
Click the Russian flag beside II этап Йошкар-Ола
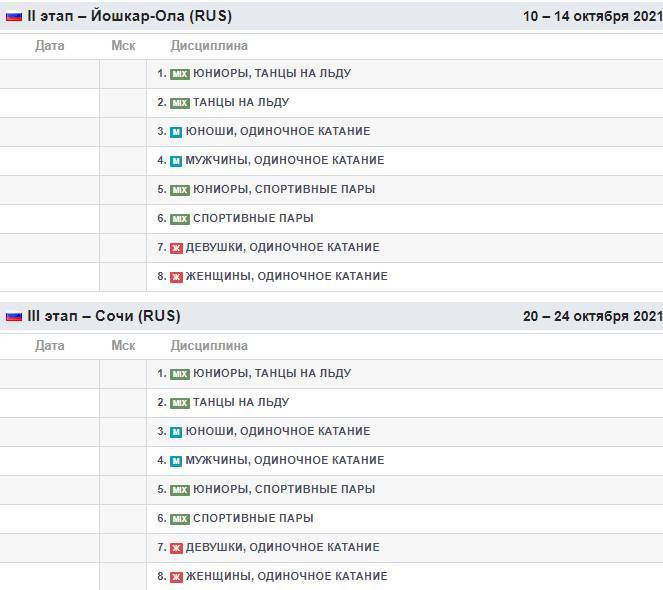click(x=14, y=16)
